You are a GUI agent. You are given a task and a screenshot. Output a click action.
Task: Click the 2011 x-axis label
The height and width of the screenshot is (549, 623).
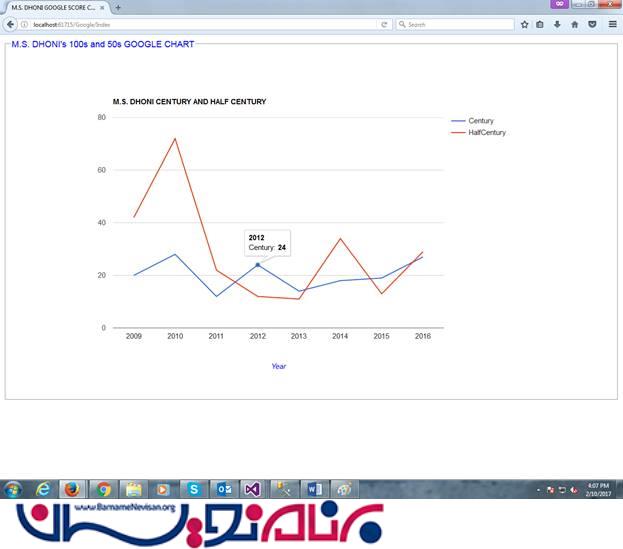pos(216,336)
